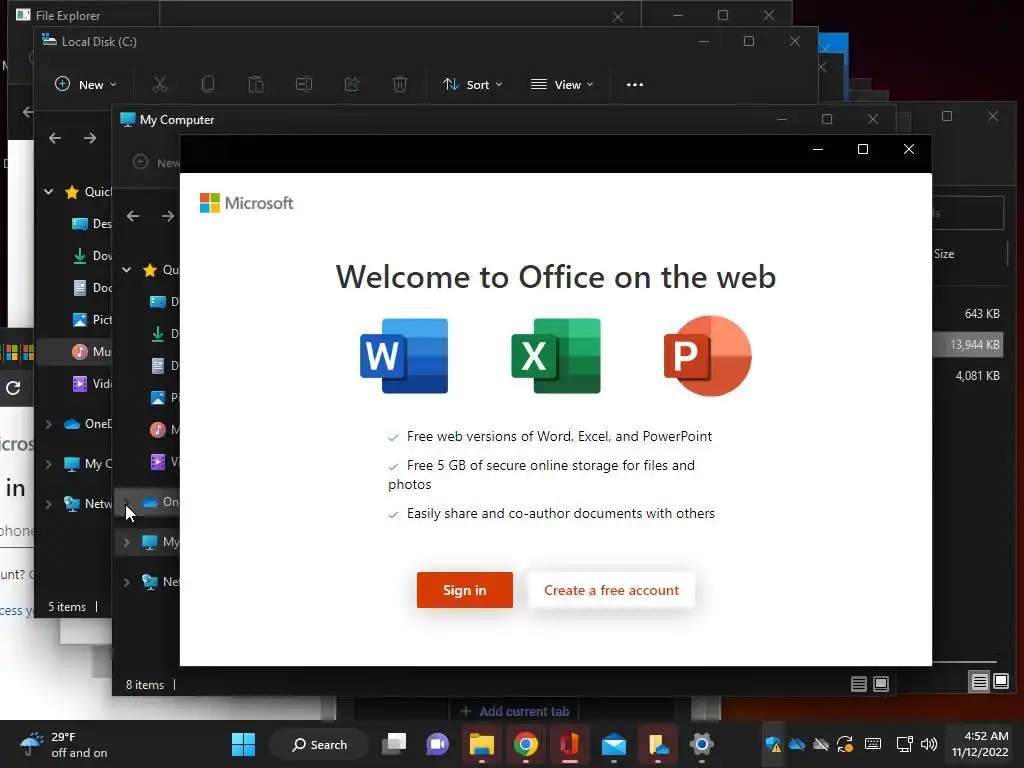Click the PowerPoint icon in Office welcome
Screen dimensions: 1024x768
pos(707,356)
